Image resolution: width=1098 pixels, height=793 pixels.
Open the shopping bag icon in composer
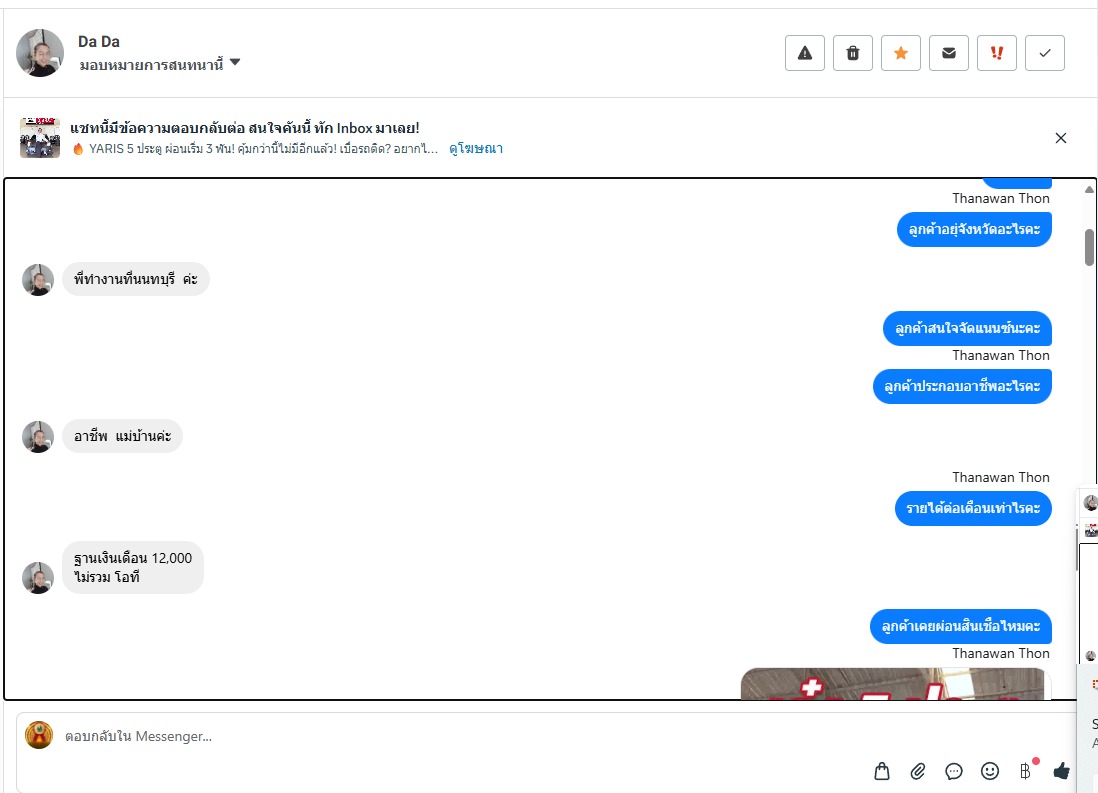pyautogui.click(x=882, y=771)
